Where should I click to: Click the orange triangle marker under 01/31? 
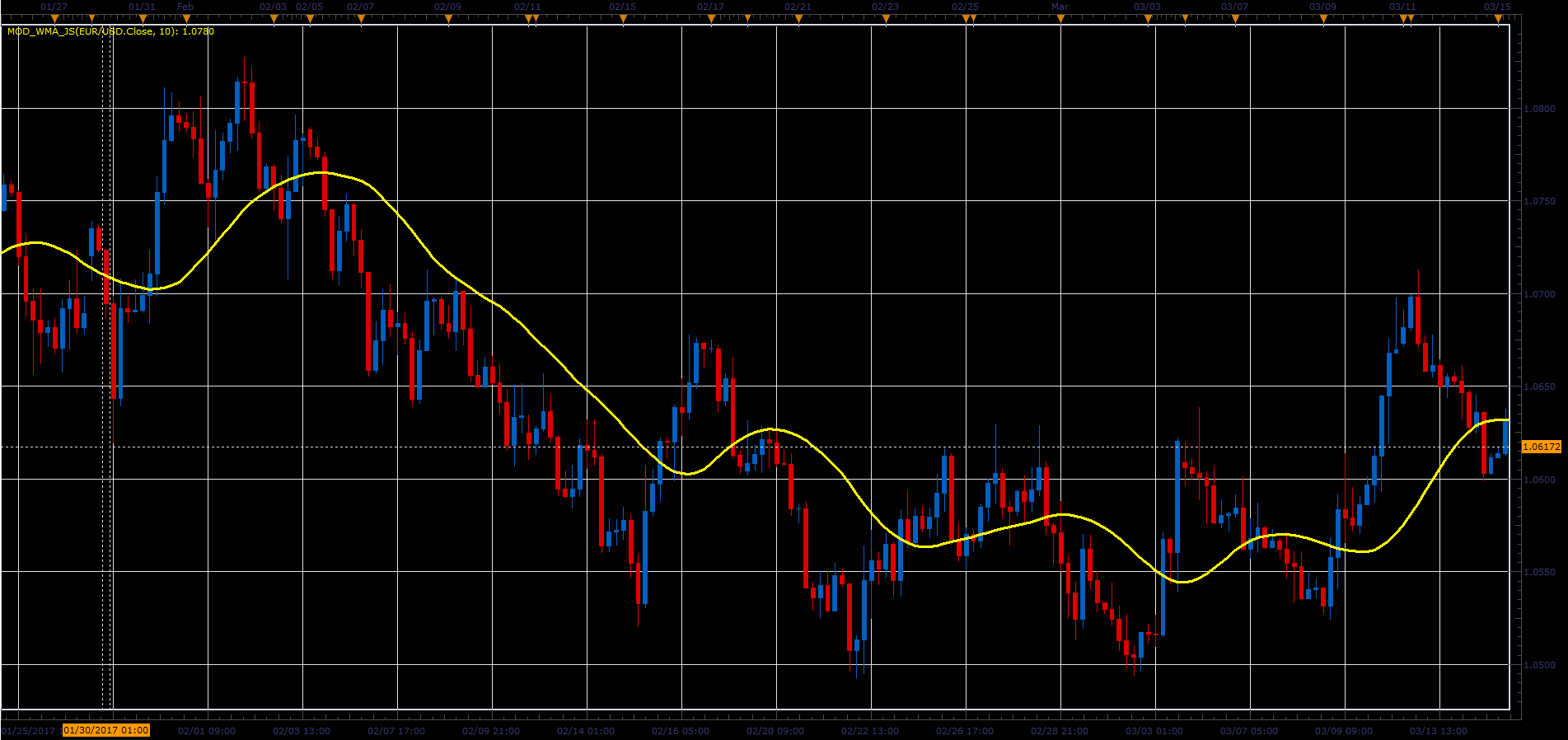143,18
